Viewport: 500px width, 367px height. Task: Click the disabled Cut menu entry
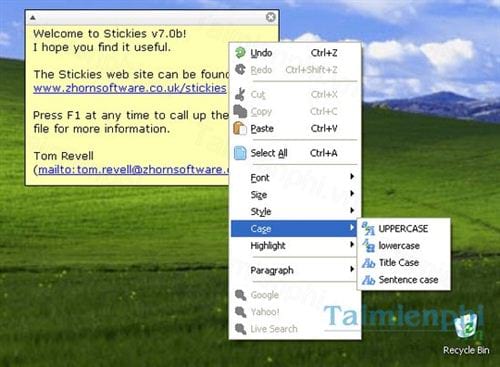pos(295,94)
